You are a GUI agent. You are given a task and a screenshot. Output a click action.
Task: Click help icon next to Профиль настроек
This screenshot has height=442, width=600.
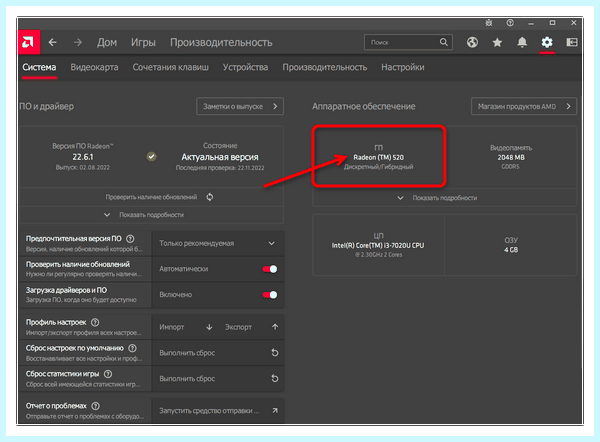tap(95, 322)
